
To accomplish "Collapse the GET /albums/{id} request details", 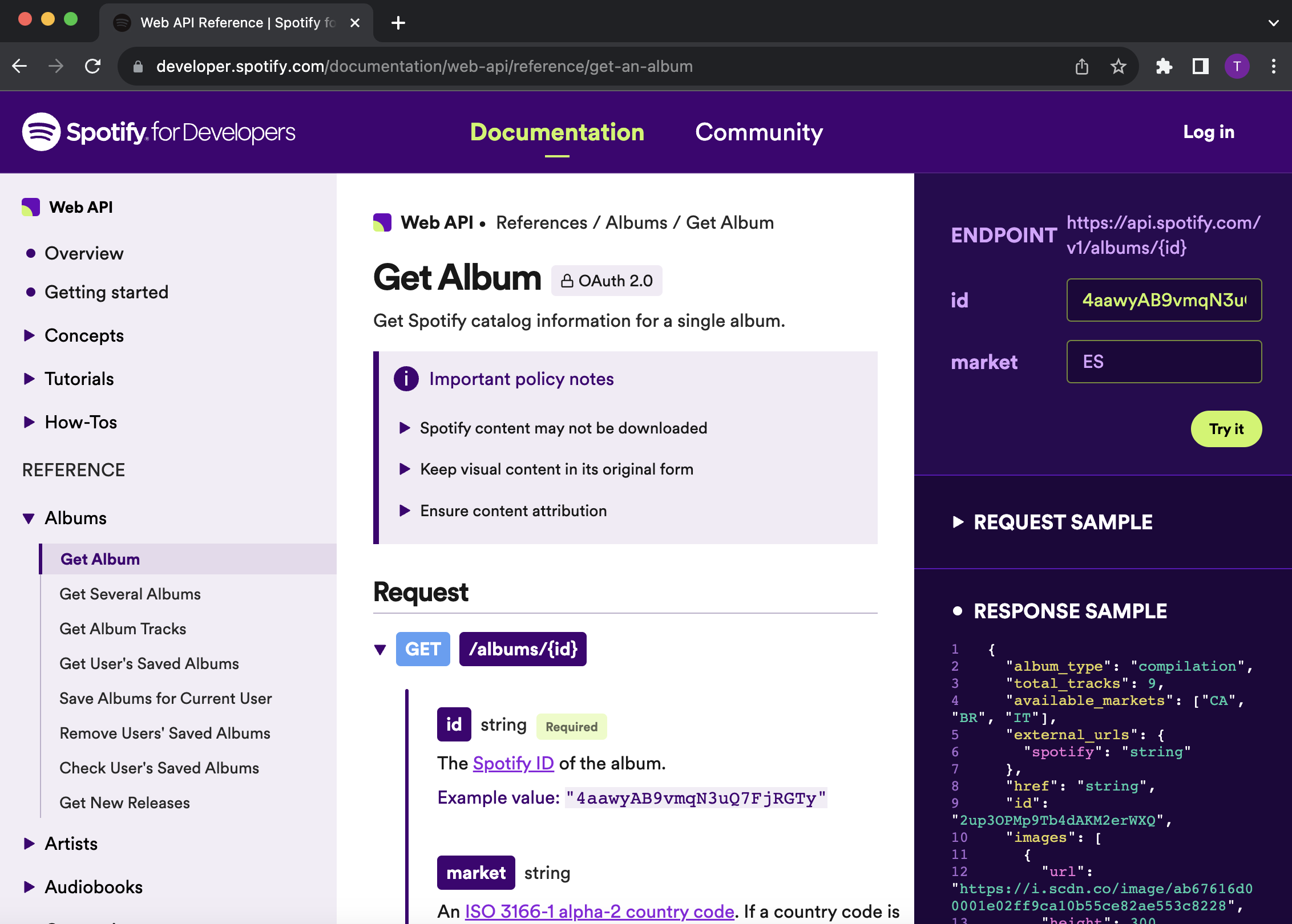I will (x=380, y=649).
